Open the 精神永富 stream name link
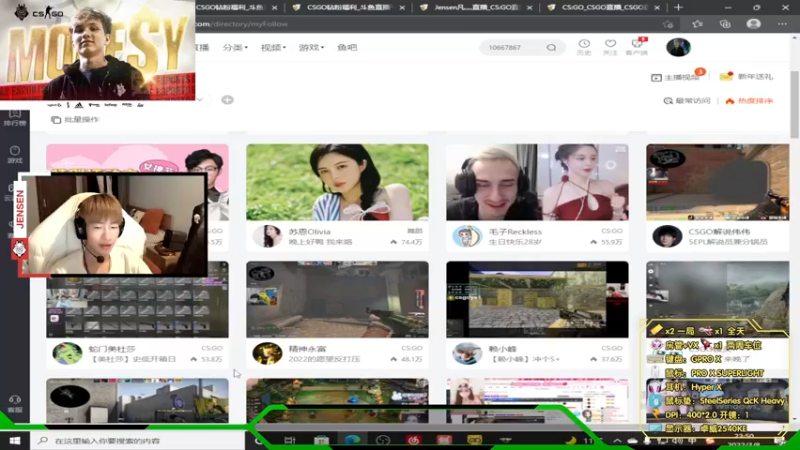This screenshot has width=800, height=450. tap(307, 348)
